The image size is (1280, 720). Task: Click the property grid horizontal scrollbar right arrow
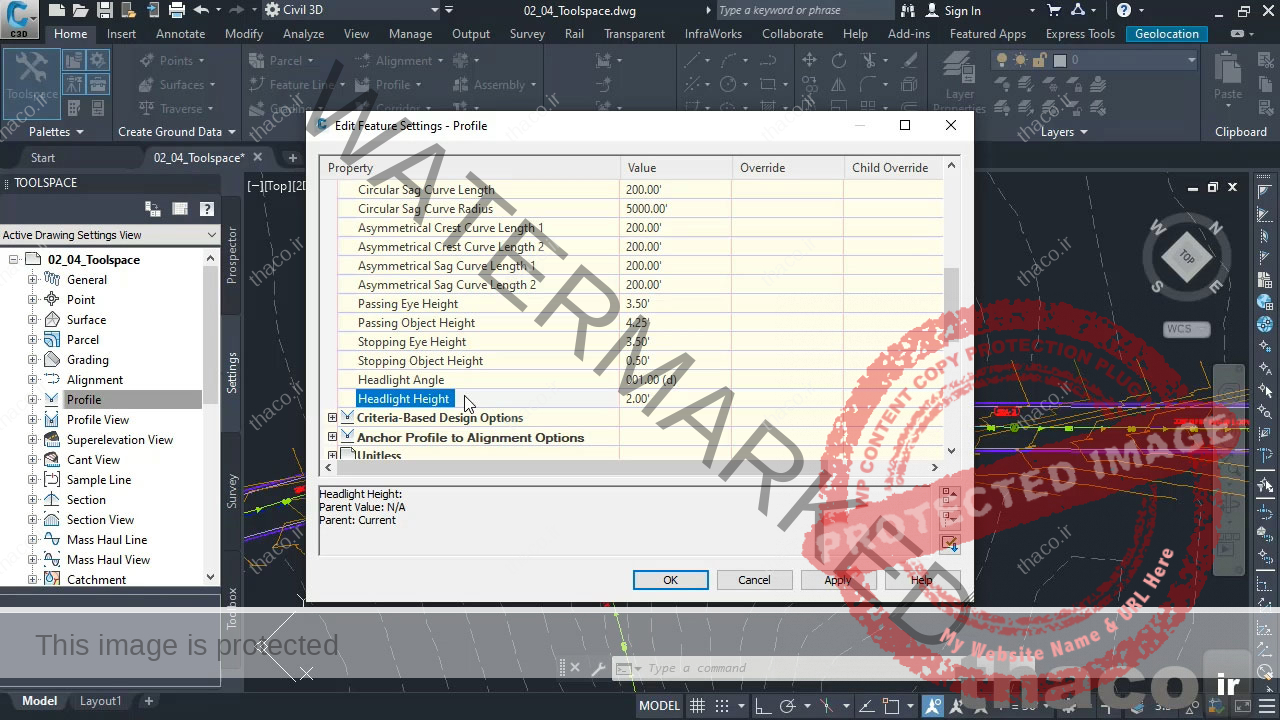point(934,467)
